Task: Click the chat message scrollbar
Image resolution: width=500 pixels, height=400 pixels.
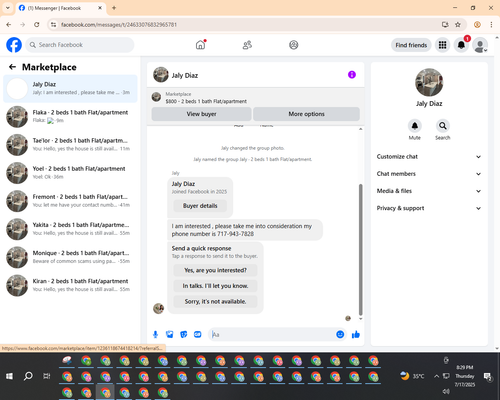Action: (x=360, y=249)
